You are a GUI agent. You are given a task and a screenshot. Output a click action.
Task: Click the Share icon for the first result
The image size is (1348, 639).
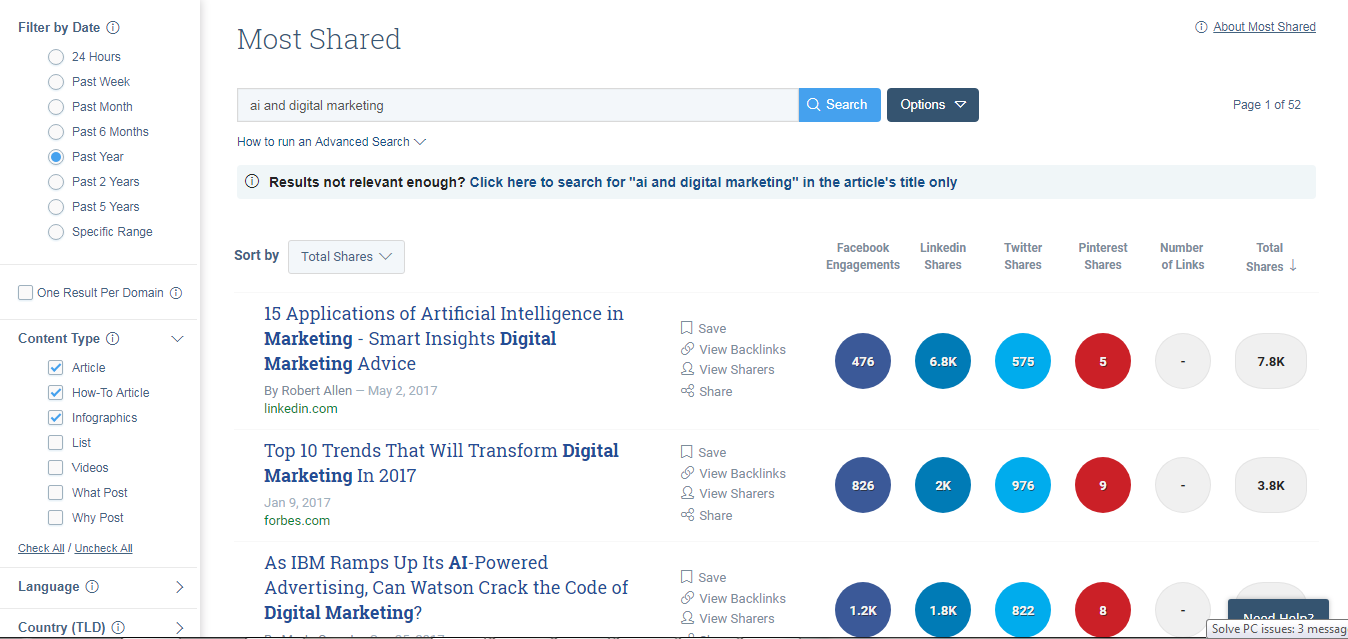point(687,391)
